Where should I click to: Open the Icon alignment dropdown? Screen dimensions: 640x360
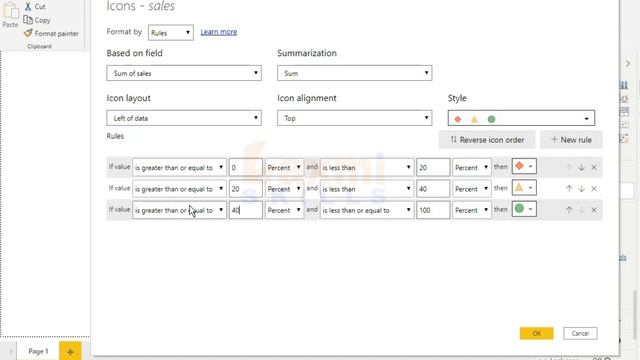point(355,118)
